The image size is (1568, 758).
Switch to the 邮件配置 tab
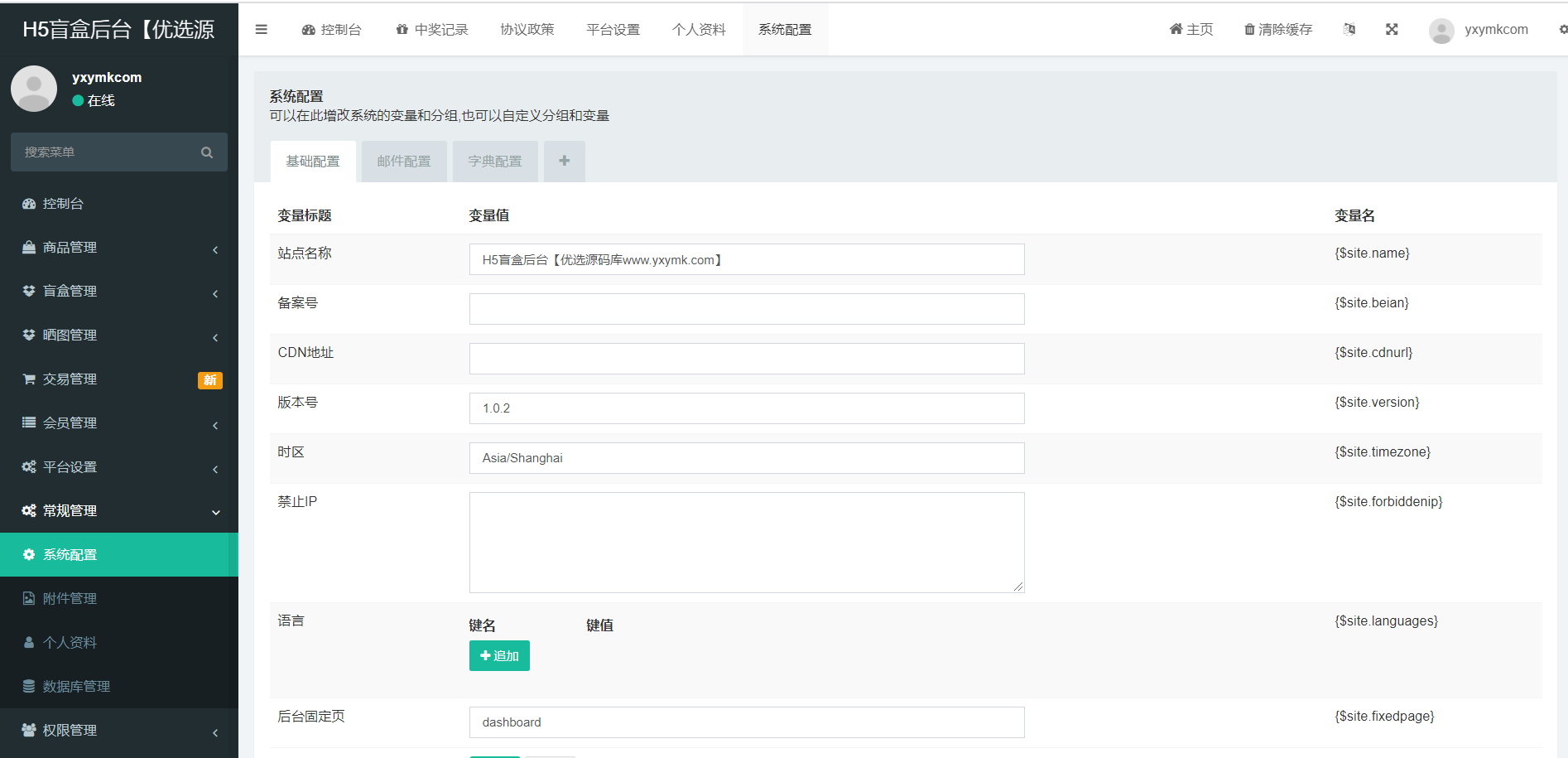(x=404, y=162)
